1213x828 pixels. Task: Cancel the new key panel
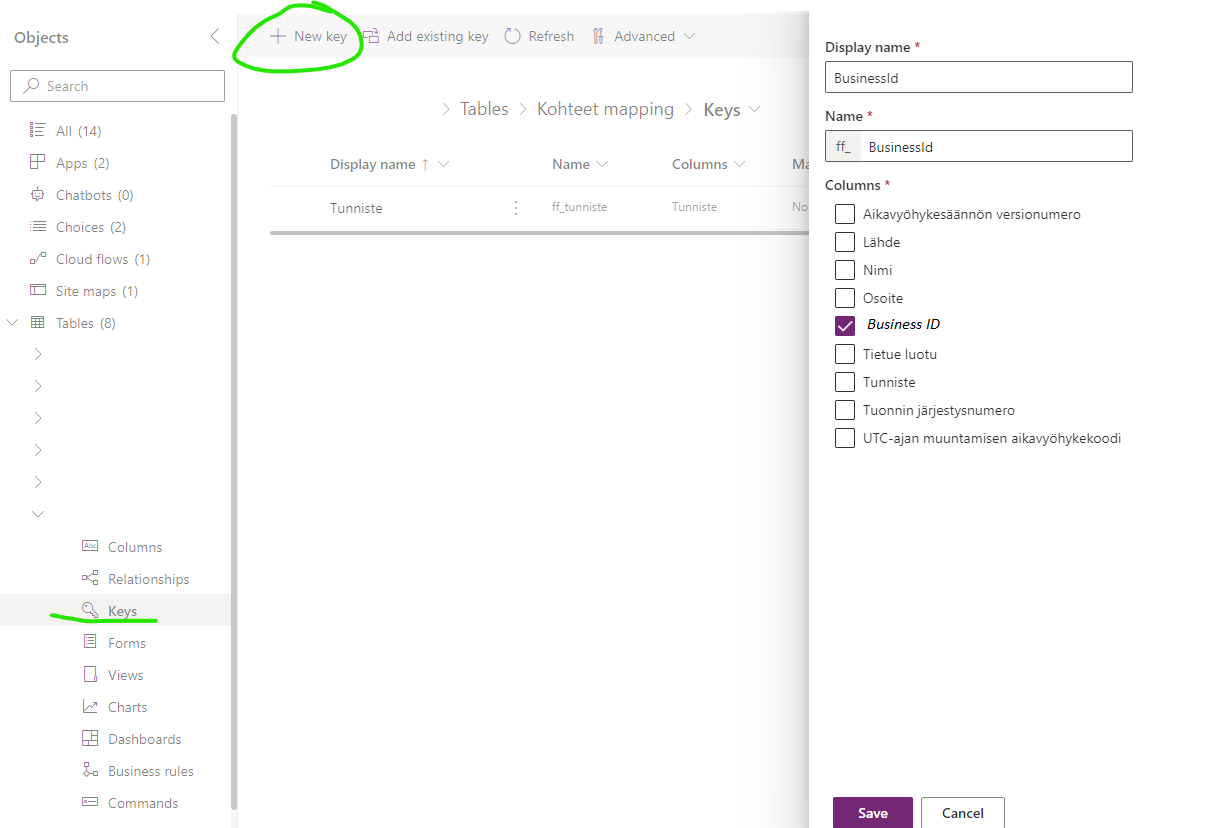[963, 812]
